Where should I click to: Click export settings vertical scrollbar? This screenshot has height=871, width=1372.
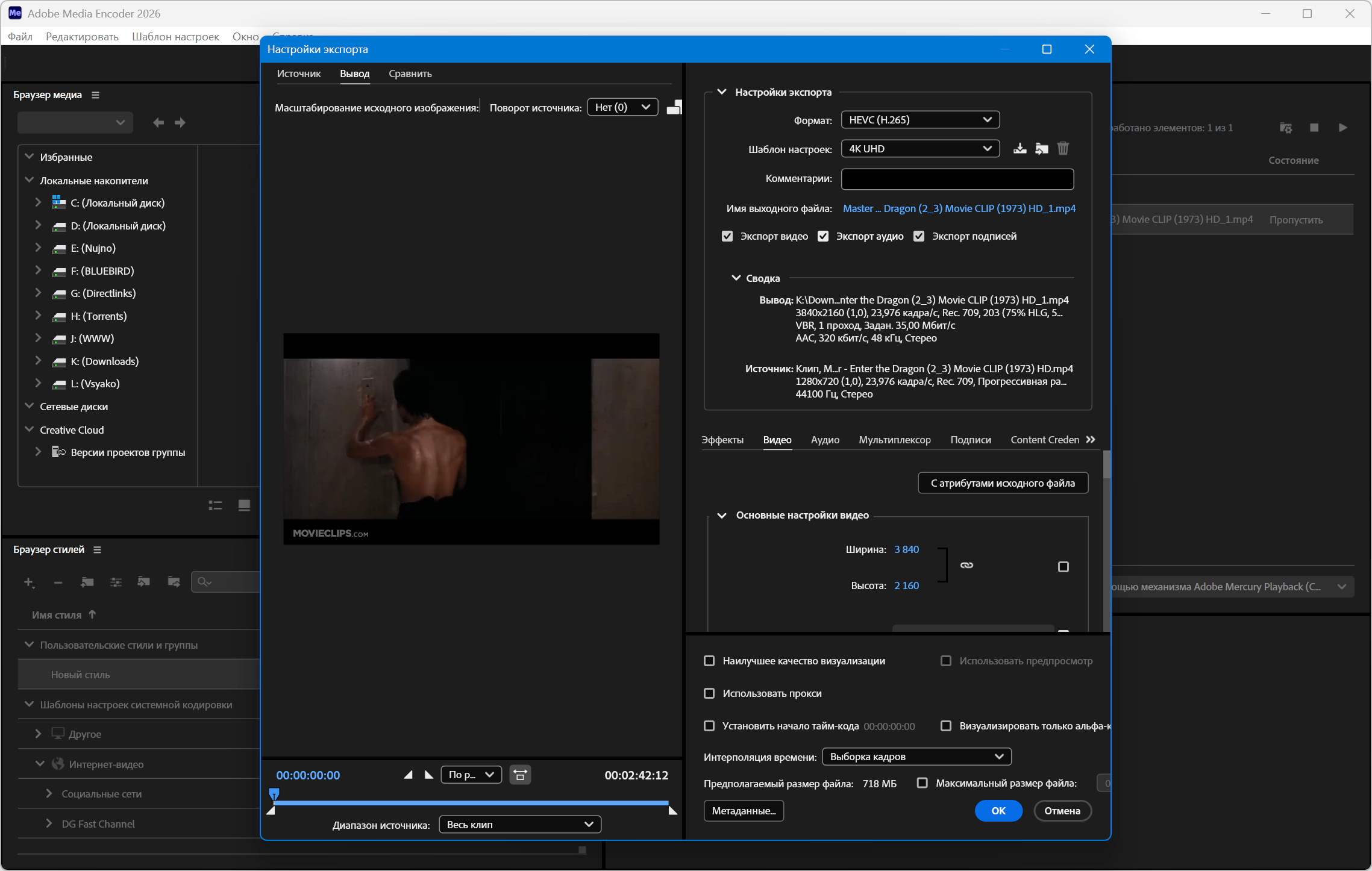point(1106,464)
